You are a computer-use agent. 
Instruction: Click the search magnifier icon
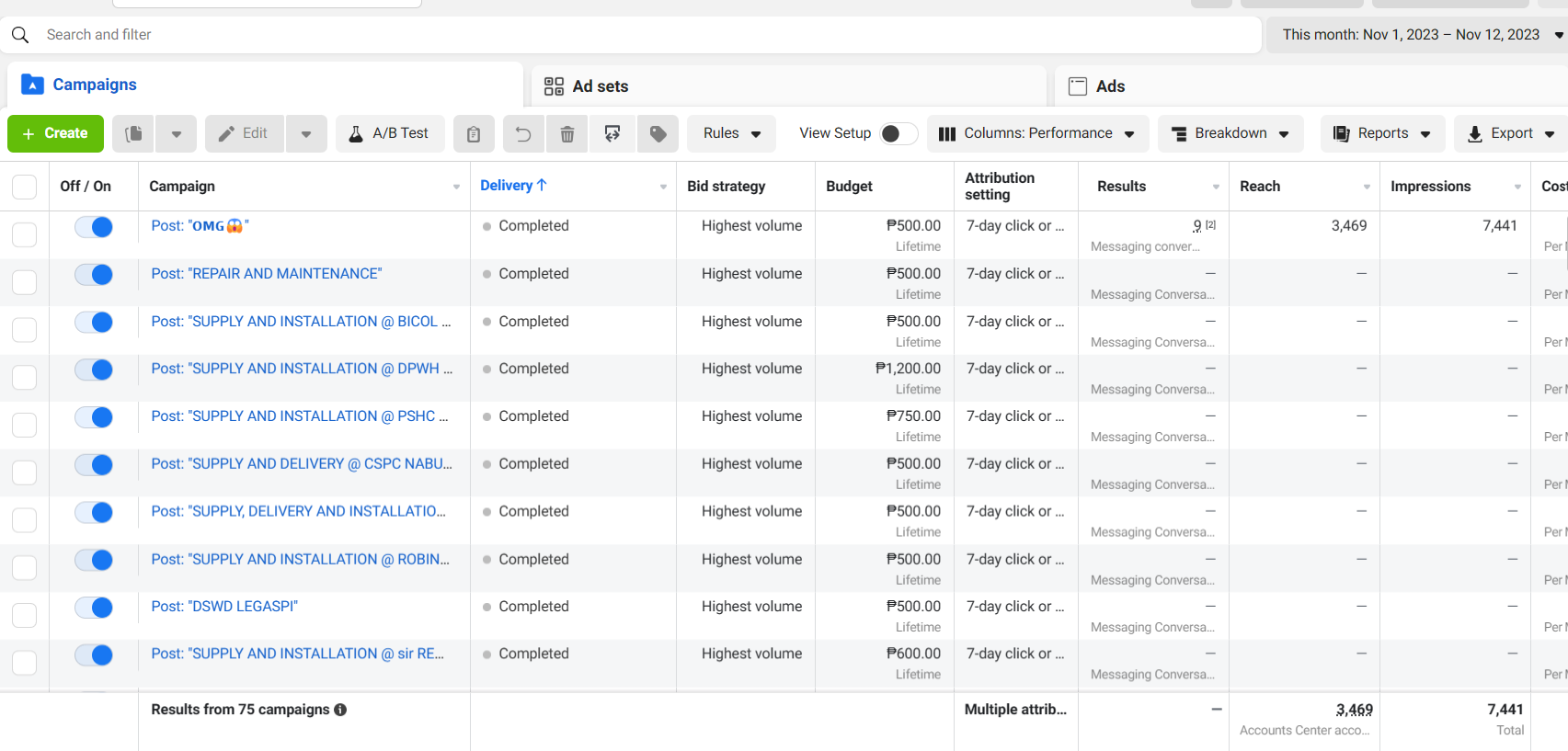point(20,35)
